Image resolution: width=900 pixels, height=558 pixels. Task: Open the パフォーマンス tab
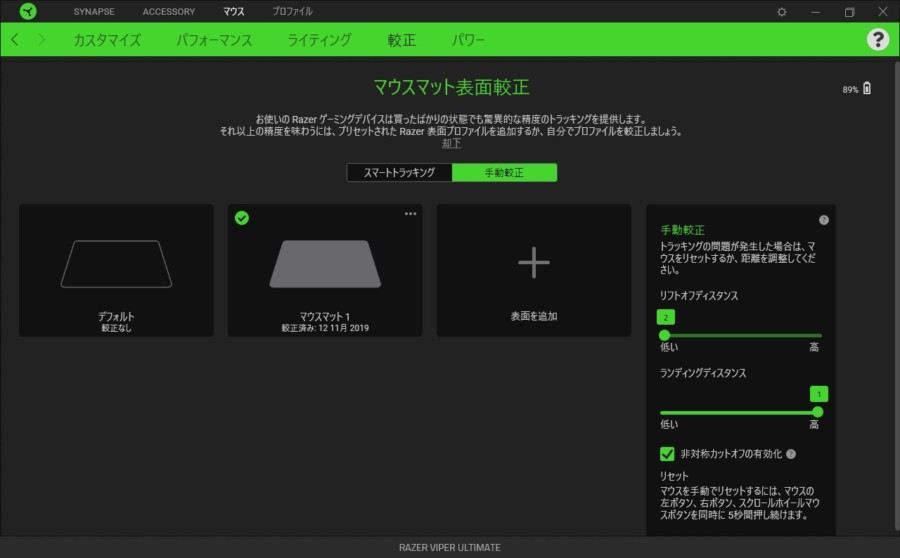click(x=214, y=41)
